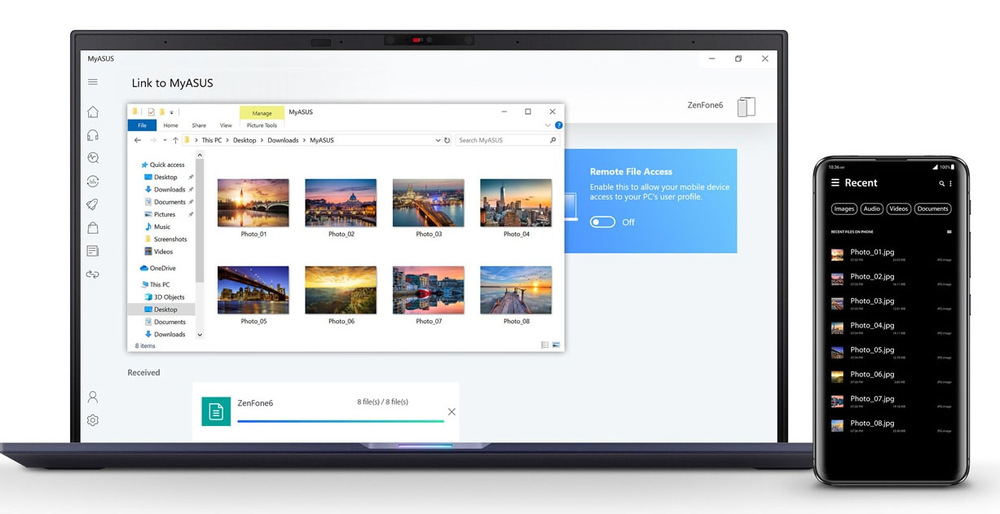The width and height of the screenshot is (1000, 514).
Task: Tap the Videos filter on the phone
Action: pos(899,209)
